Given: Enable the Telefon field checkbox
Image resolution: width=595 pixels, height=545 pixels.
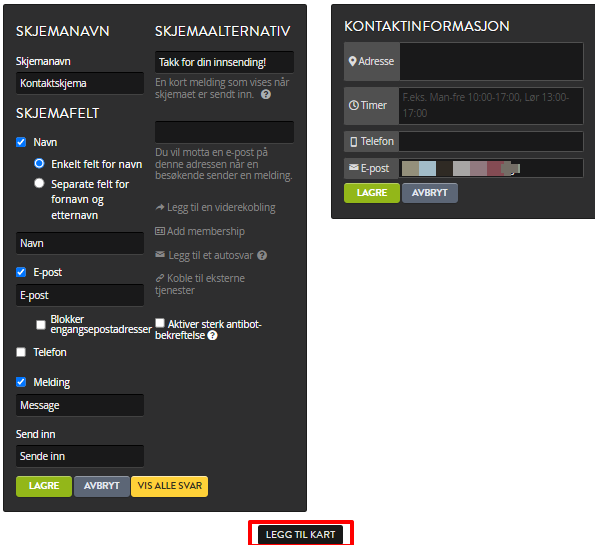Looking at the screenshot, I should click(x=21, y=352).
